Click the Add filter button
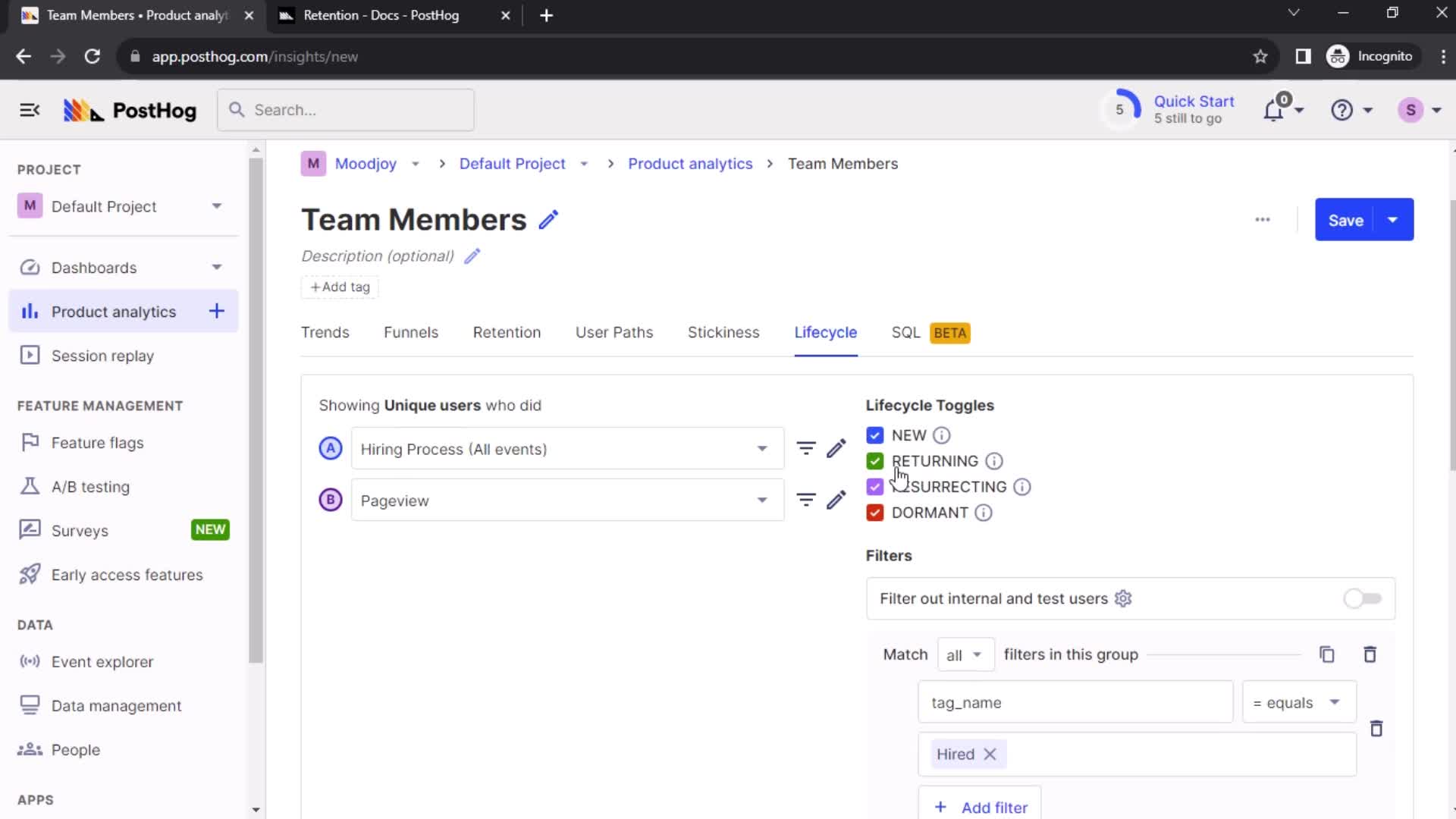The height and width of the screenshot is (819, 1456). [980, 807]
